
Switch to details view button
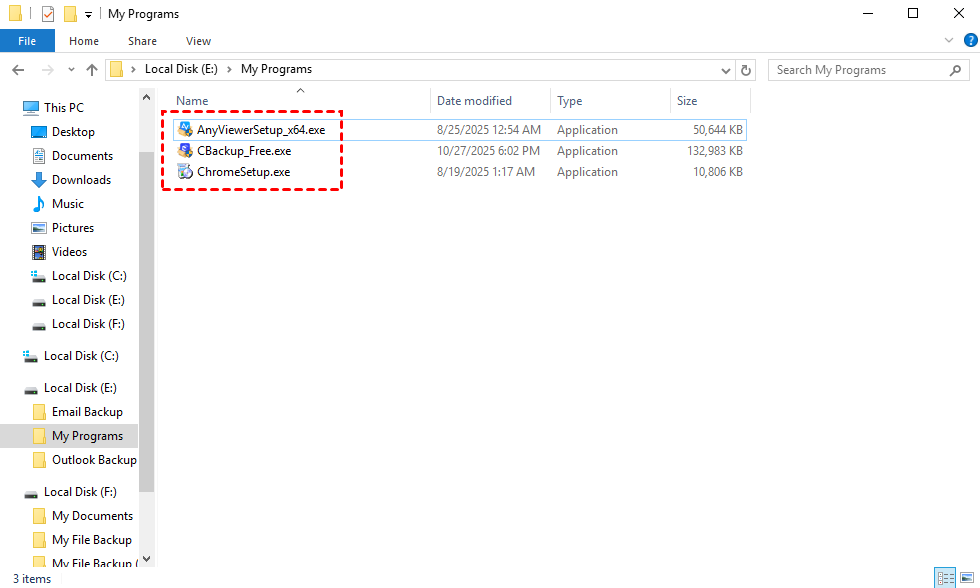[945, 578]
